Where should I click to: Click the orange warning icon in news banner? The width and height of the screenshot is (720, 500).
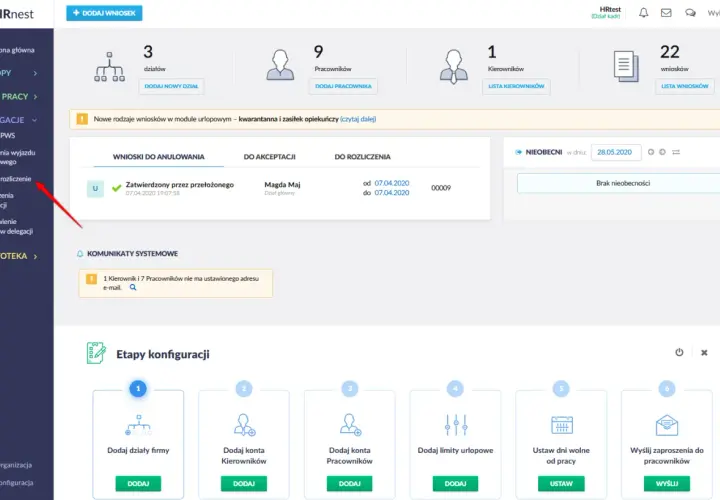tap(82, 119)
